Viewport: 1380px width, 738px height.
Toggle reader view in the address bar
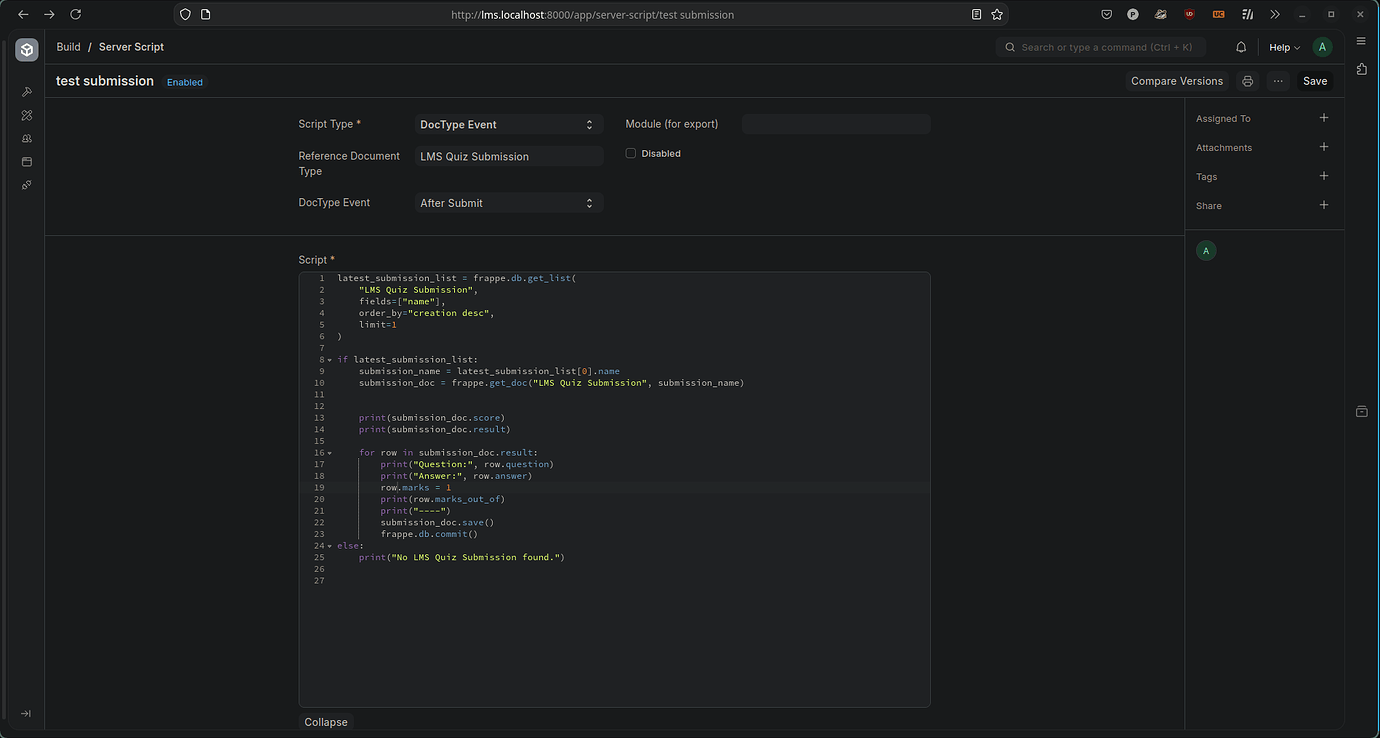click(x=976, y=15)
